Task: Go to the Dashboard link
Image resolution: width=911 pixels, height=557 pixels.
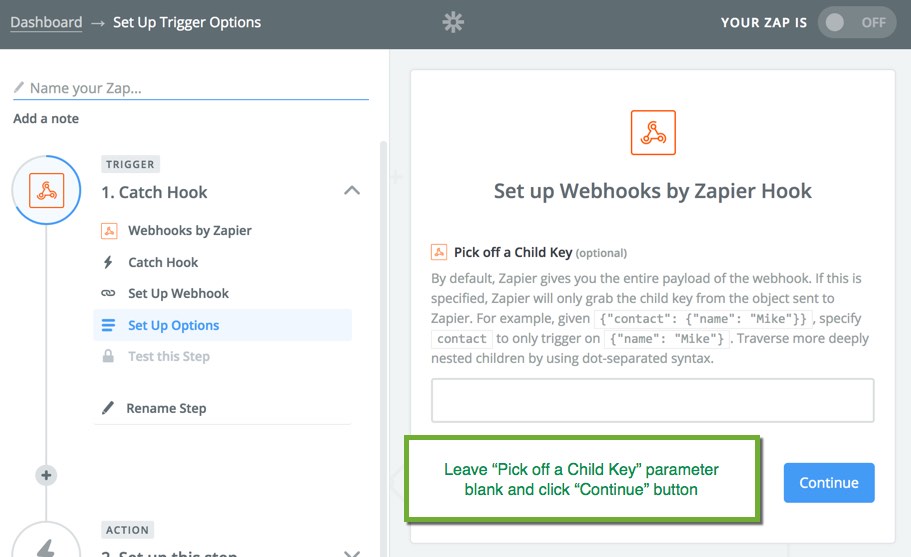Action: pos(46,22)
